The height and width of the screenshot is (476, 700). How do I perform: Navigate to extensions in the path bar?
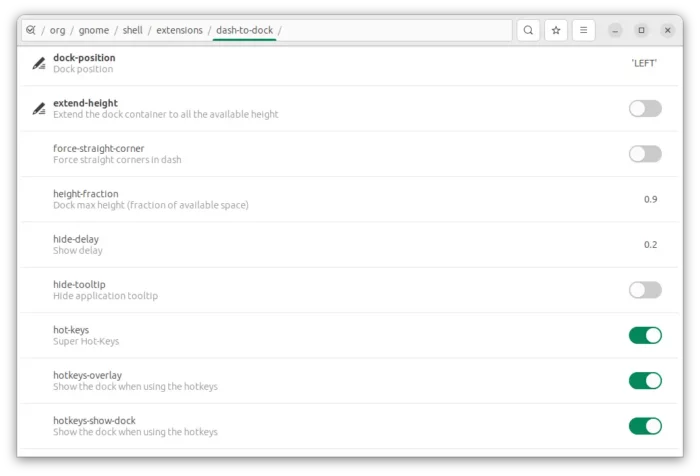click(179, 30)
